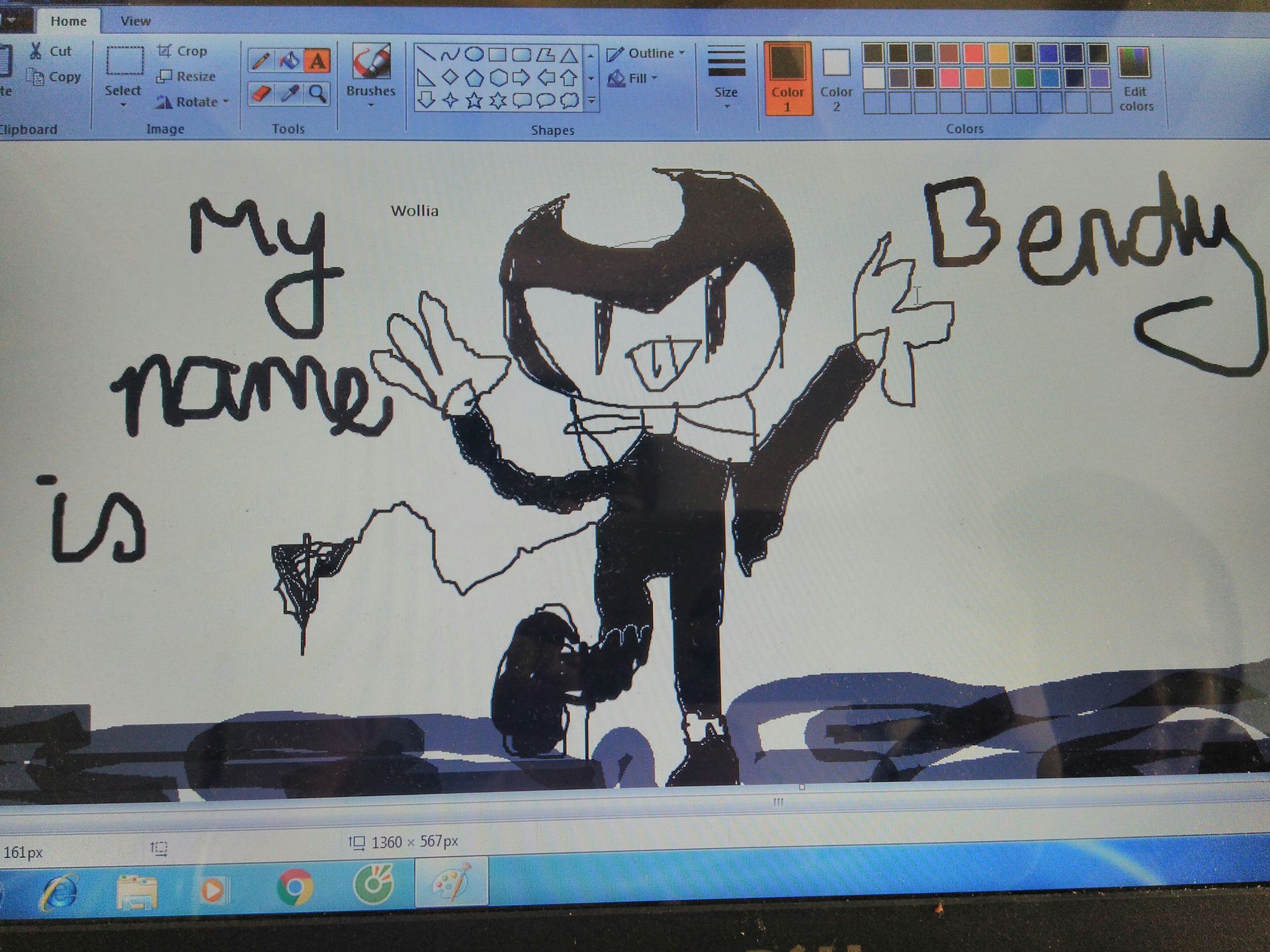
Task: Choose the Four-point star shape
Action: pyautogui.click(x=450, y=100)
